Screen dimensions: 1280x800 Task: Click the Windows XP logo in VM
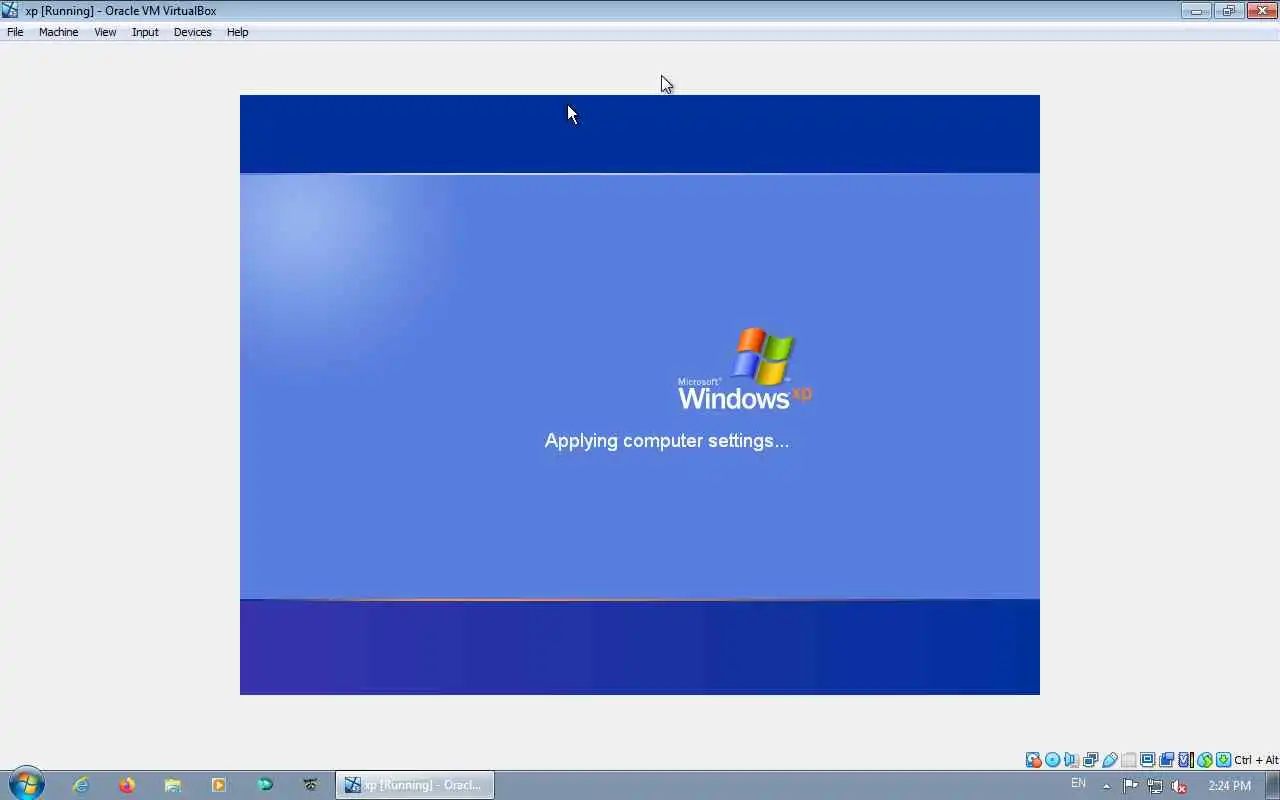745,369
